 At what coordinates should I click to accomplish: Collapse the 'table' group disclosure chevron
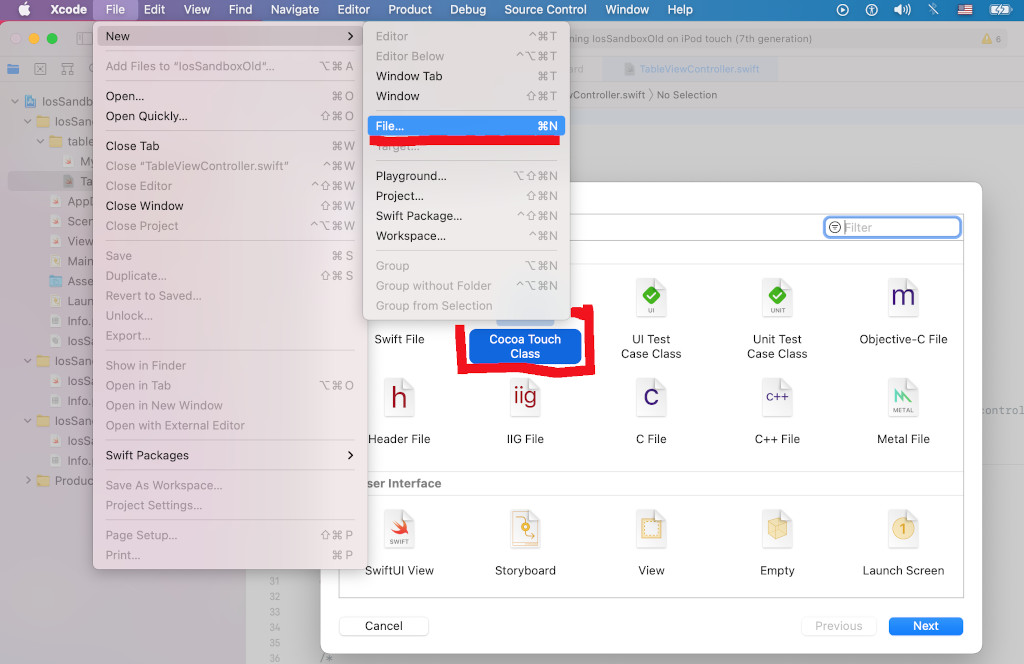pos(40,141)
